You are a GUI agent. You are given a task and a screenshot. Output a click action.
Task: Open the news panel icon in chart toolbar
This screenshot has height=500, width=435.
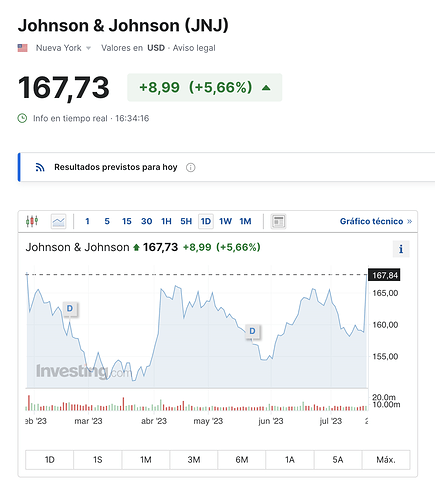pos(278,221)
